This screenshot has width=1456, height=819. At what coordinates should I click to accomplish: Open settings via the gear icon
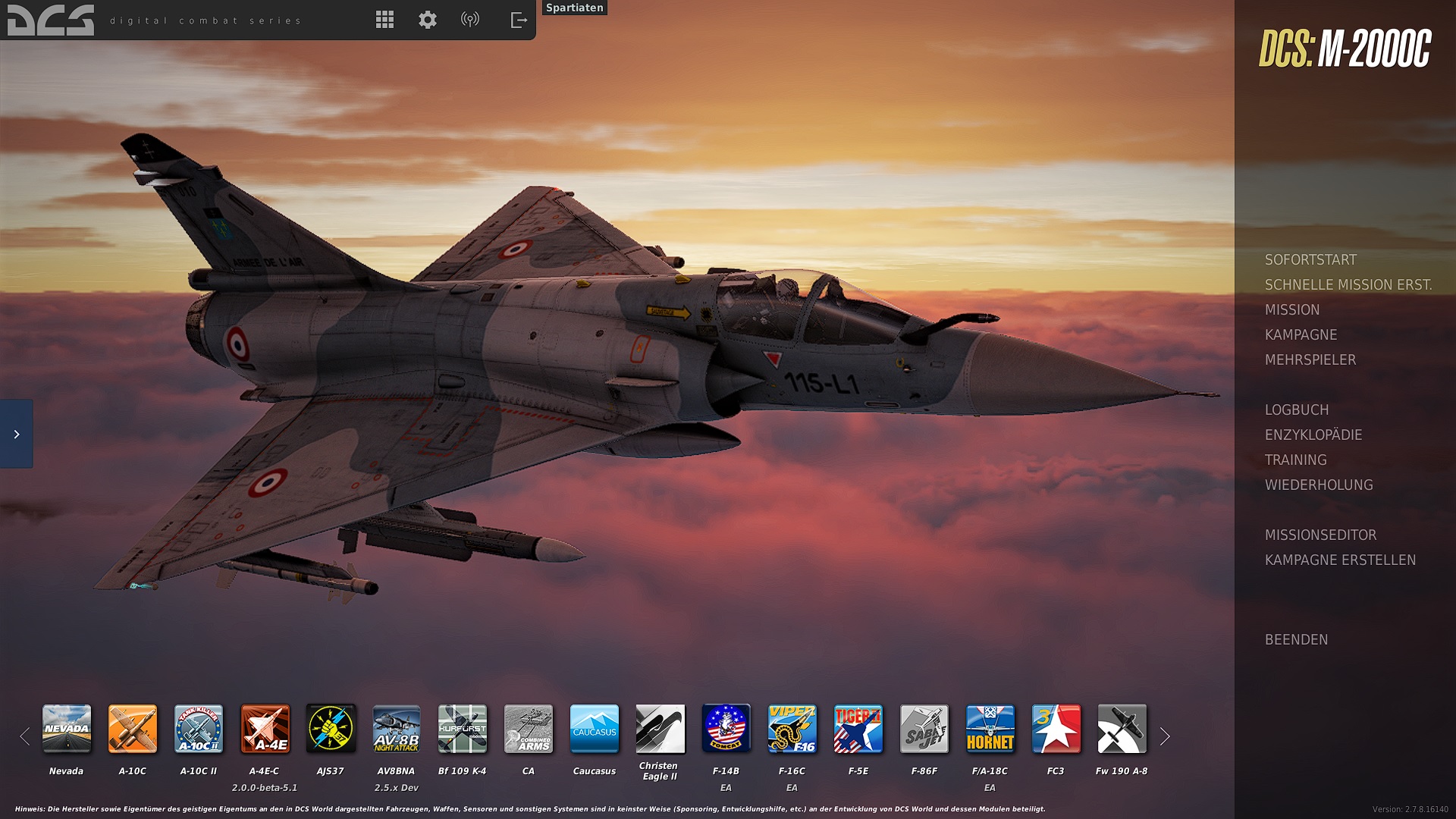pos(427,19)
